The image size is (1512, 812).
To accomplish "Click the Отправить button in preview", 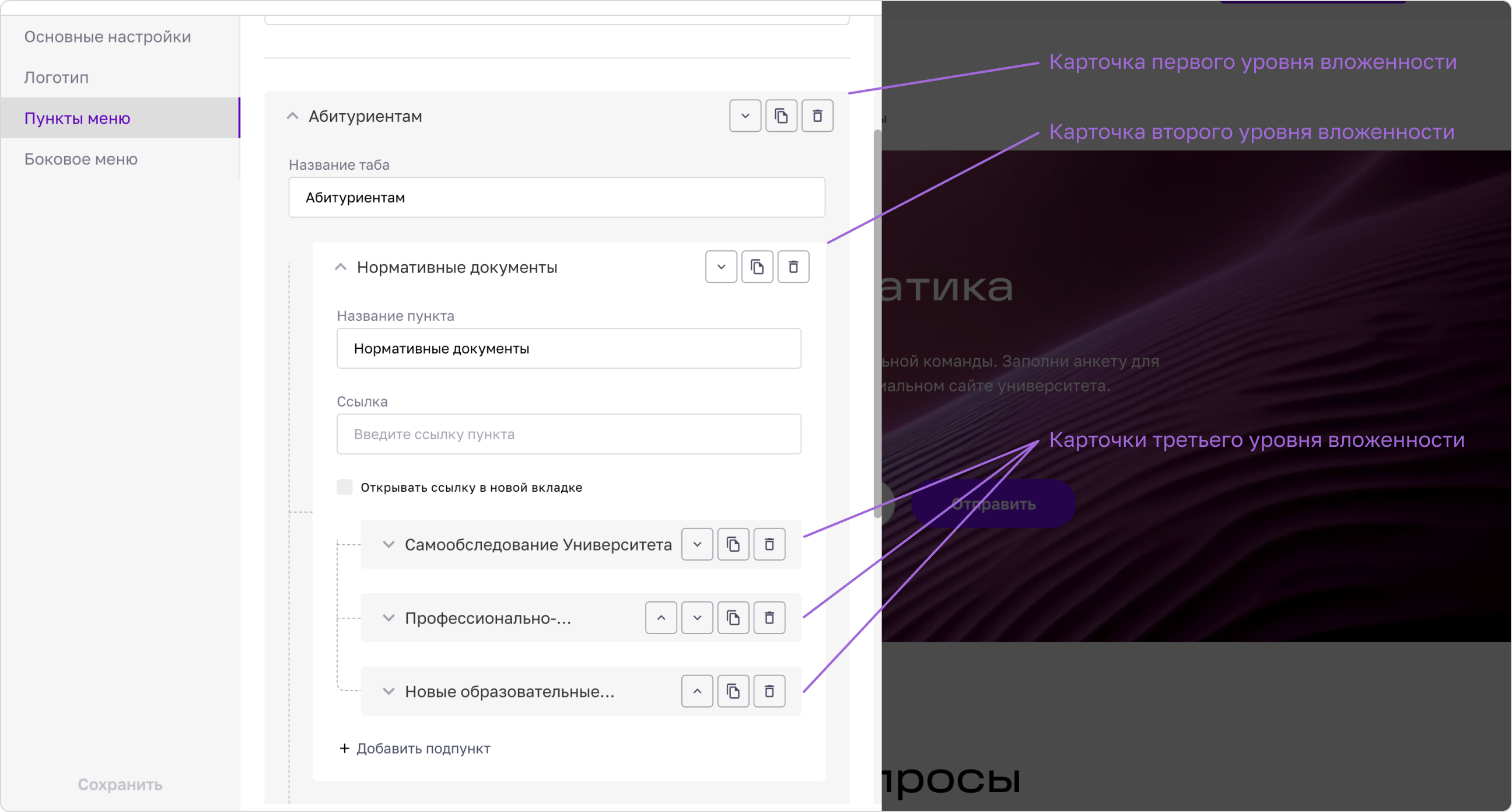I will tap(993, 504).
